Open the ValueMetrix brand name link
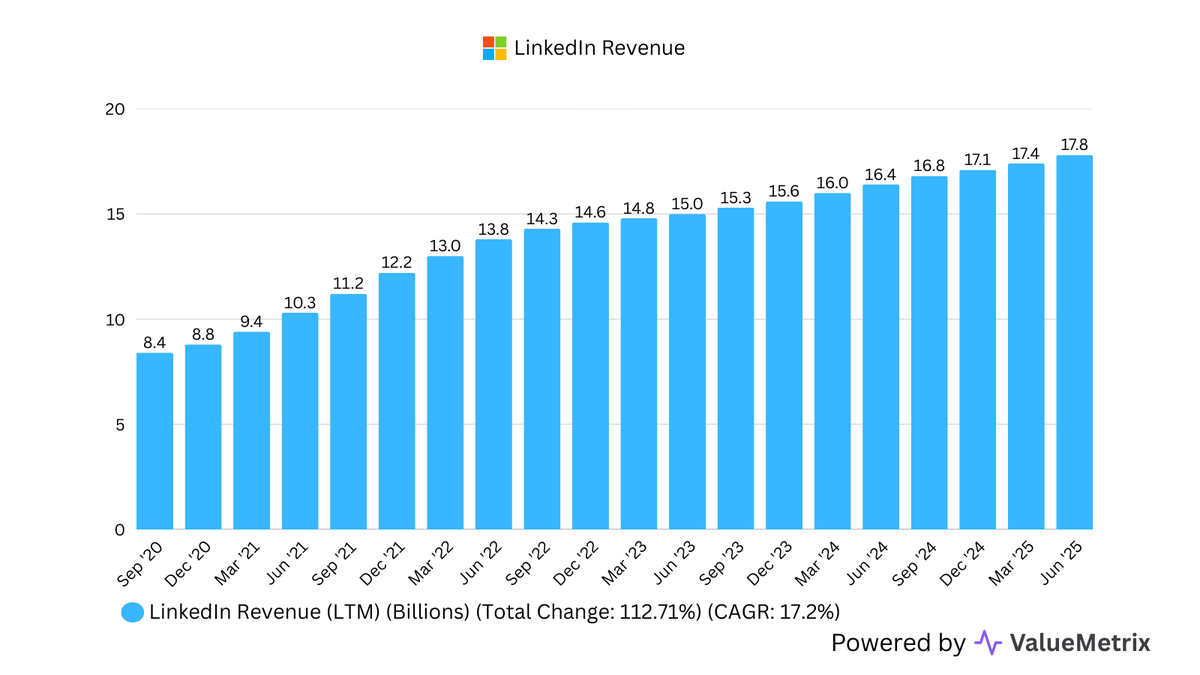Viewport: 1200px width, 675px height. (x=1080, y=642)
